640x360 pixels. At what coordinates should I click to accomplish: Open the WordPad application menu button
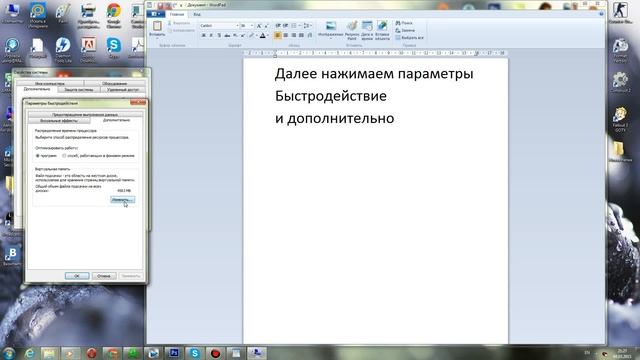[155, 14]
